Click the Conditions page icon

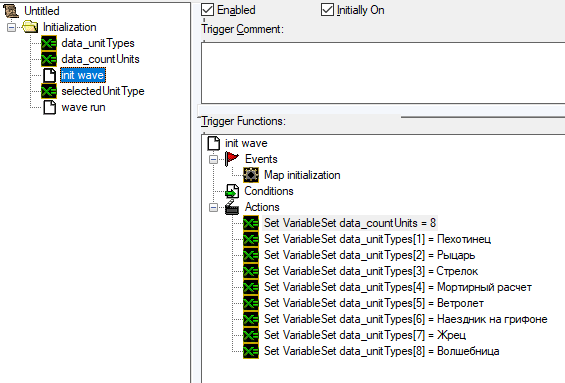(232, 191)
